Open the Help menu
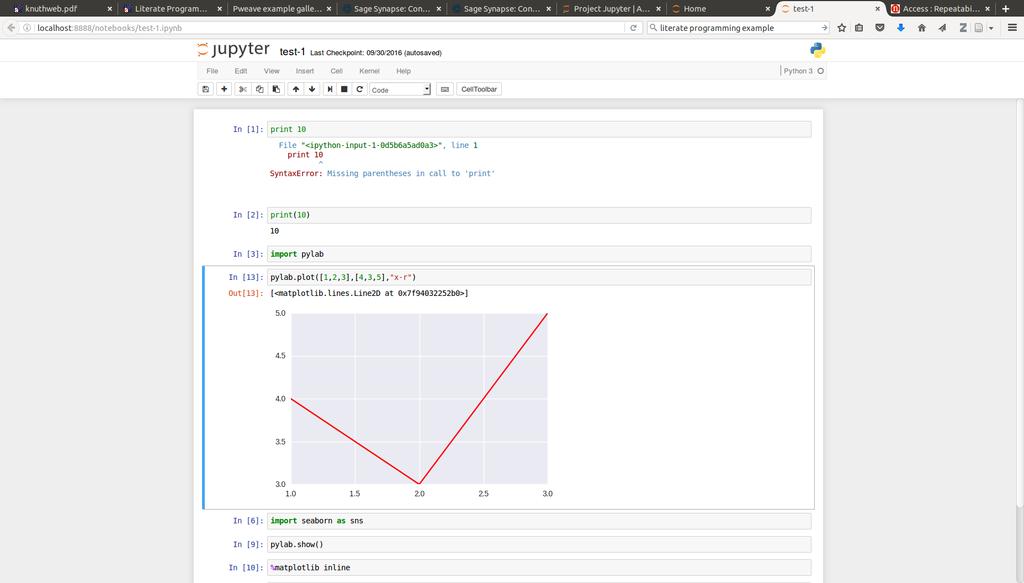Screen dimensions: 1024x583 pyautogui.click(x=404, y=71)
